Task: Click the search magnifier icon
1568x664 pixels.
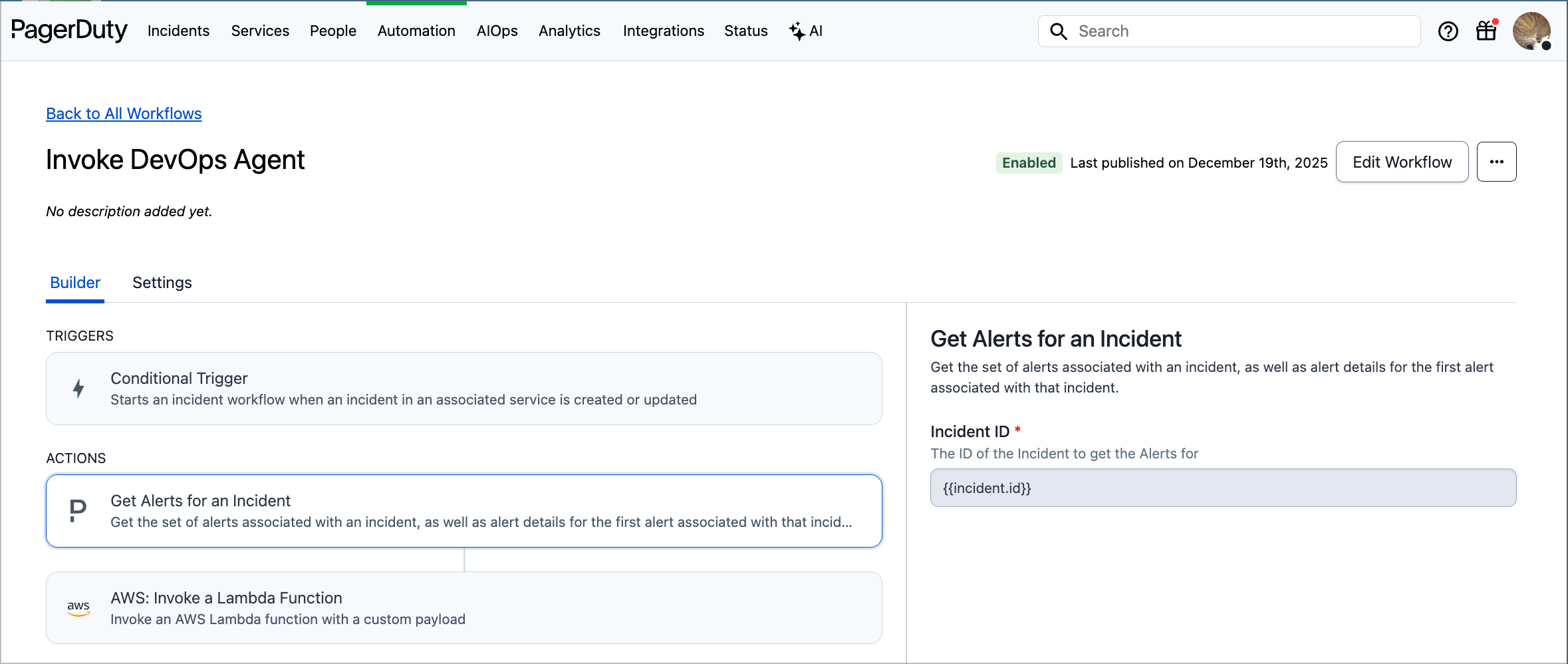Action: [x=1058, y=31]
